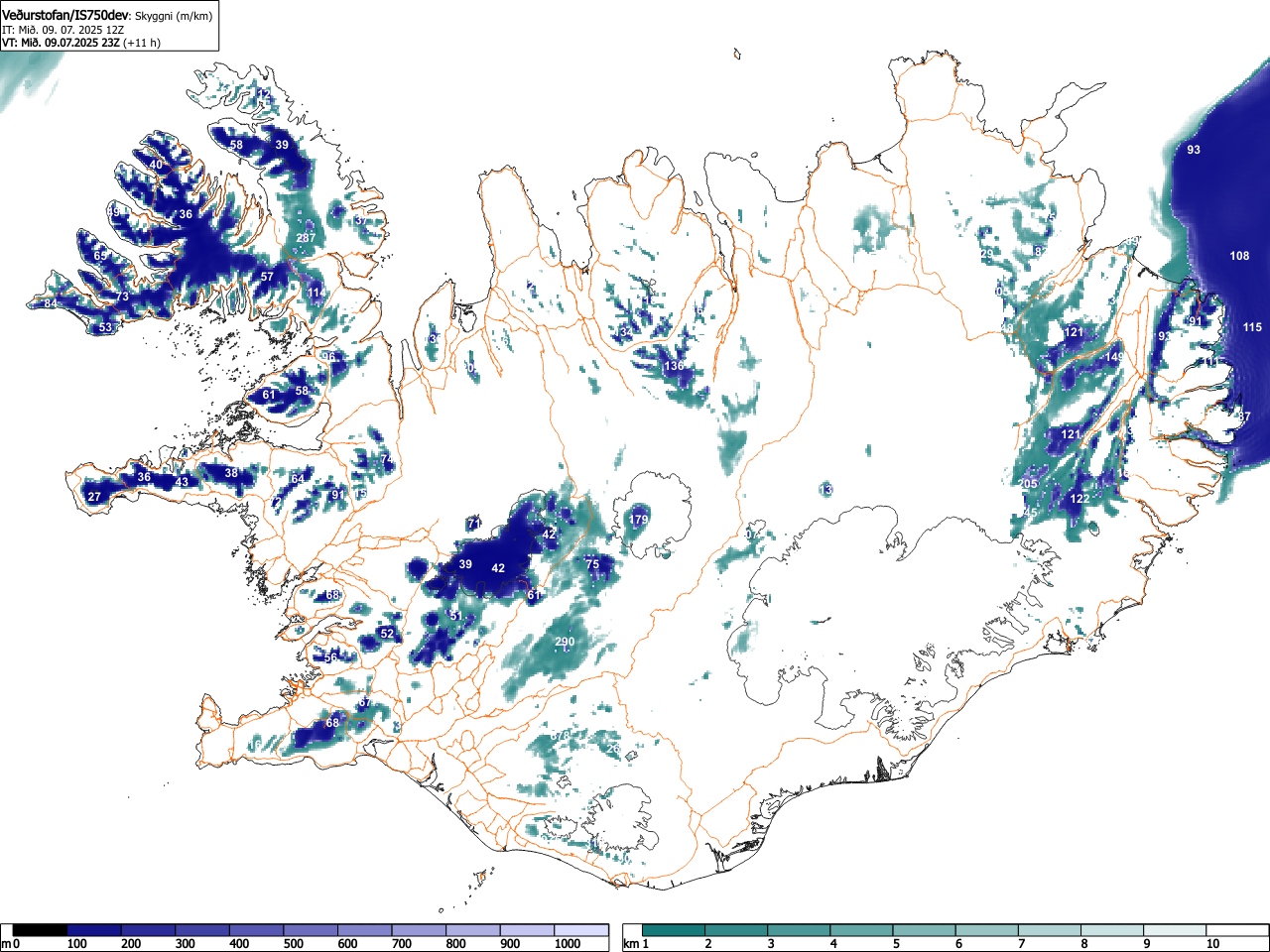Viewport: 1270px width, 952px height.
Task: Click the value '53' in the southwest Westfjords
Action: tap(106, 327)
